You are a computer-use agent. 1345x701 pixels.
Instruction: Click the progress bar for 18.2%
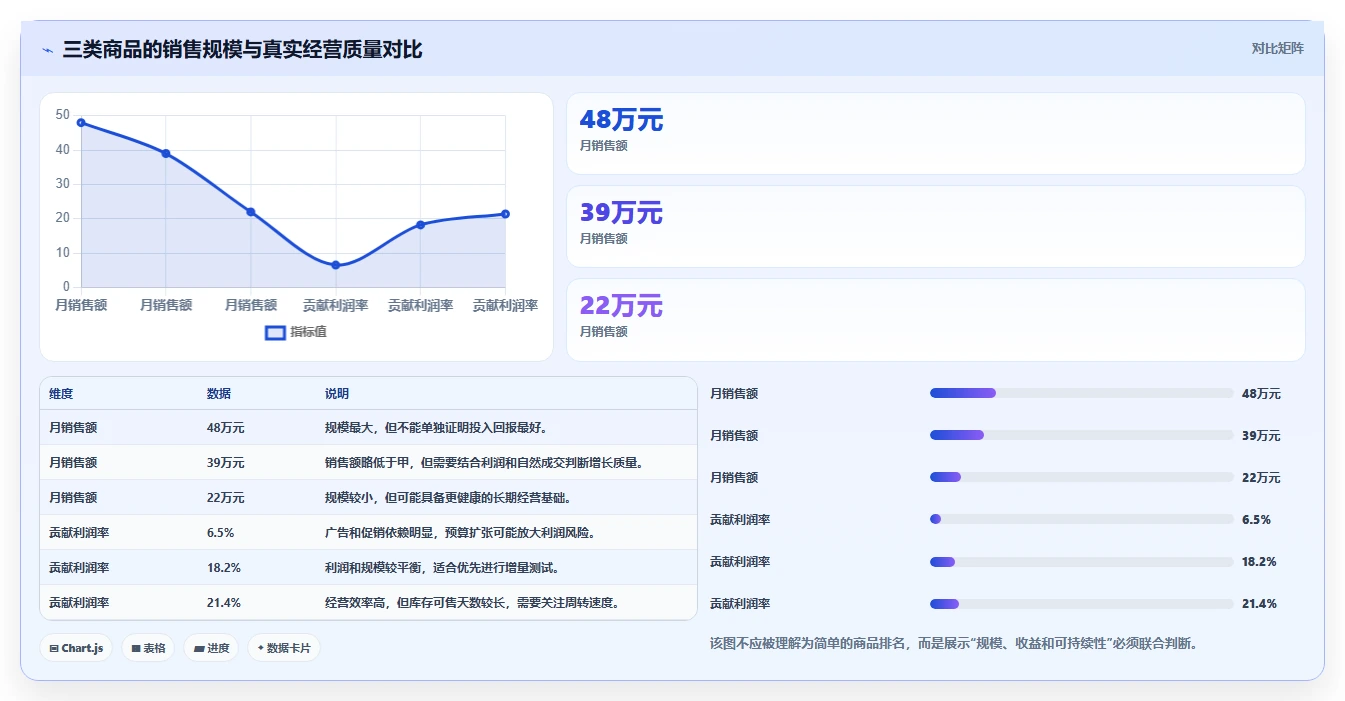click(1081, 561)
